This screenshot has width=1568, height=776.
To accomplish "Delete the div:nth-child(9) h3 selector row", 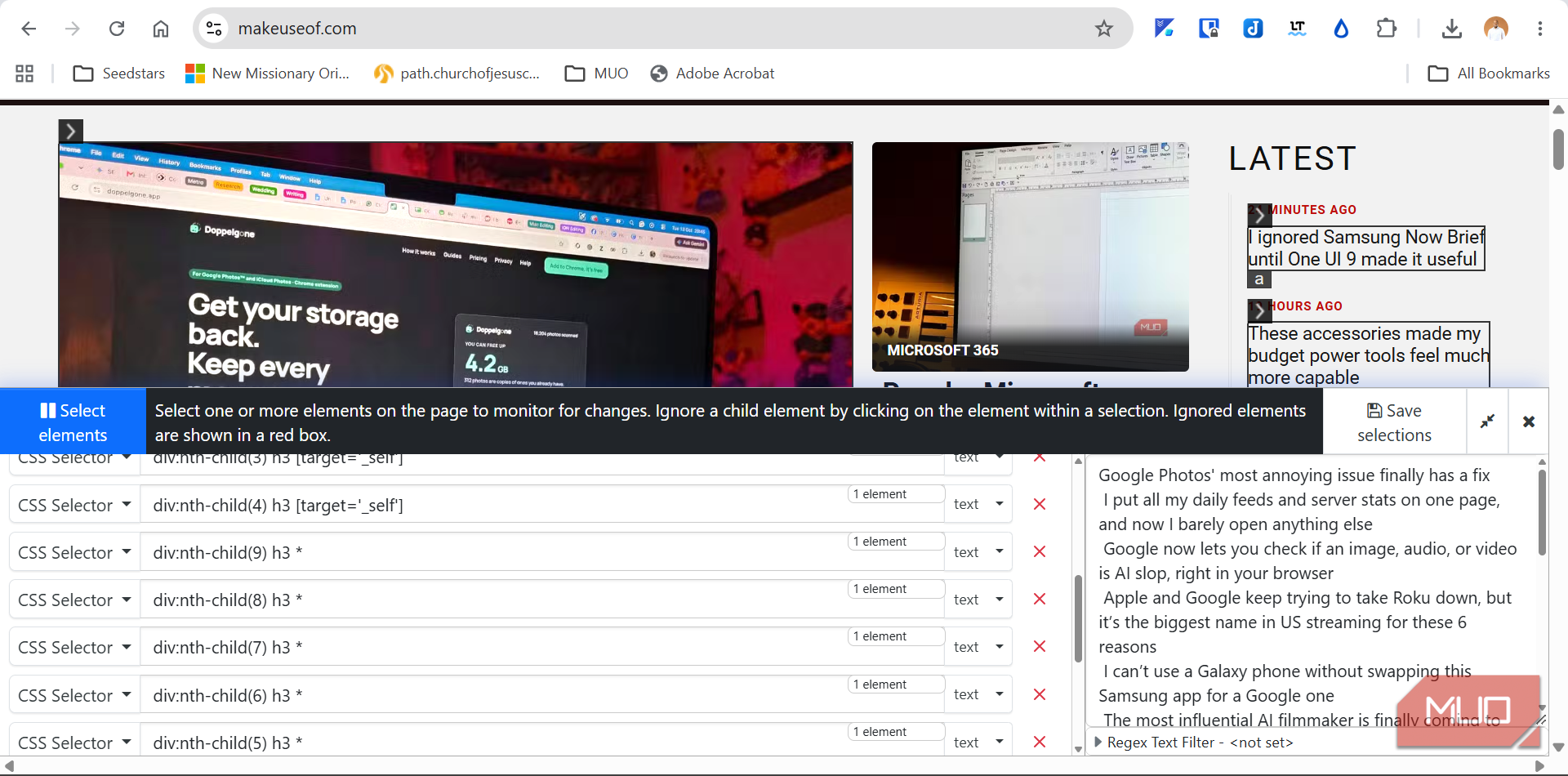I will [x=1040, y=552].
